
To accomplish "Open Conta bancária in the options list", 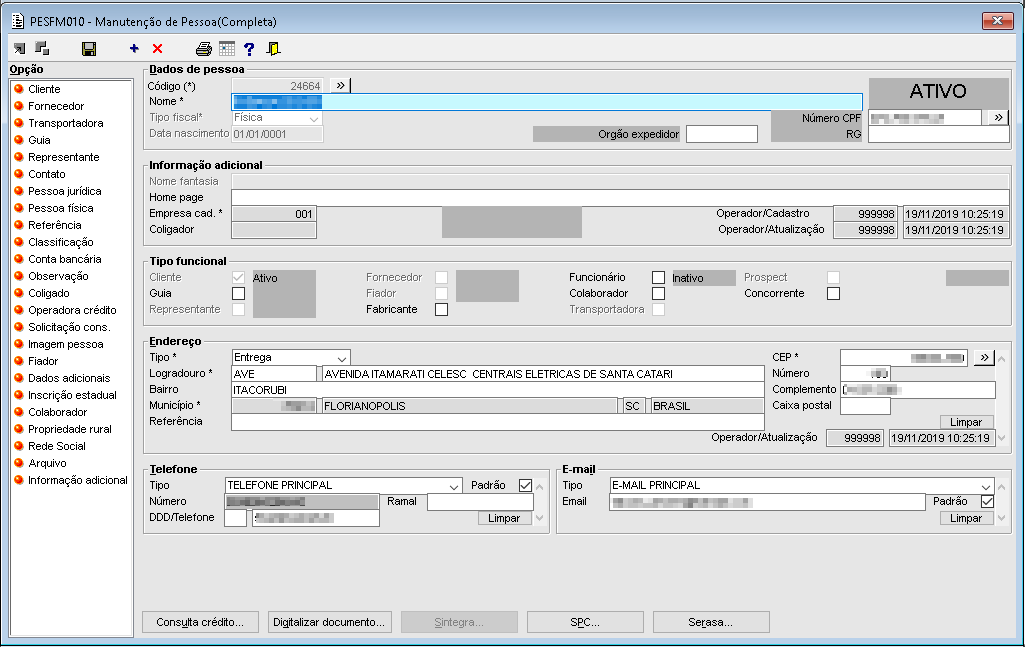I will coord(64,259).
